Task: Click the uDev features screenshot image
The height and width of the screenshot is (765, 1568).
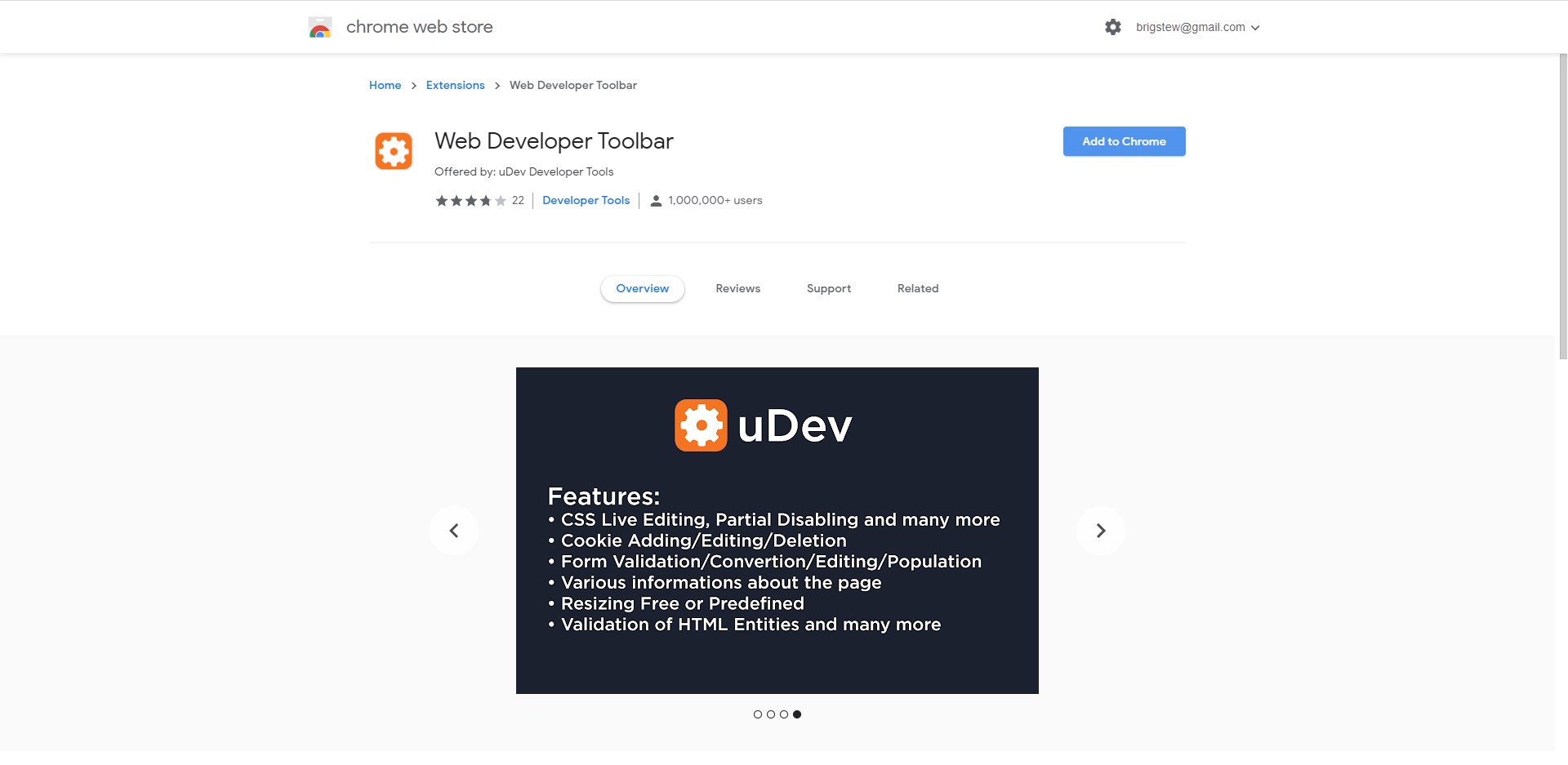Action: point(777,531)
